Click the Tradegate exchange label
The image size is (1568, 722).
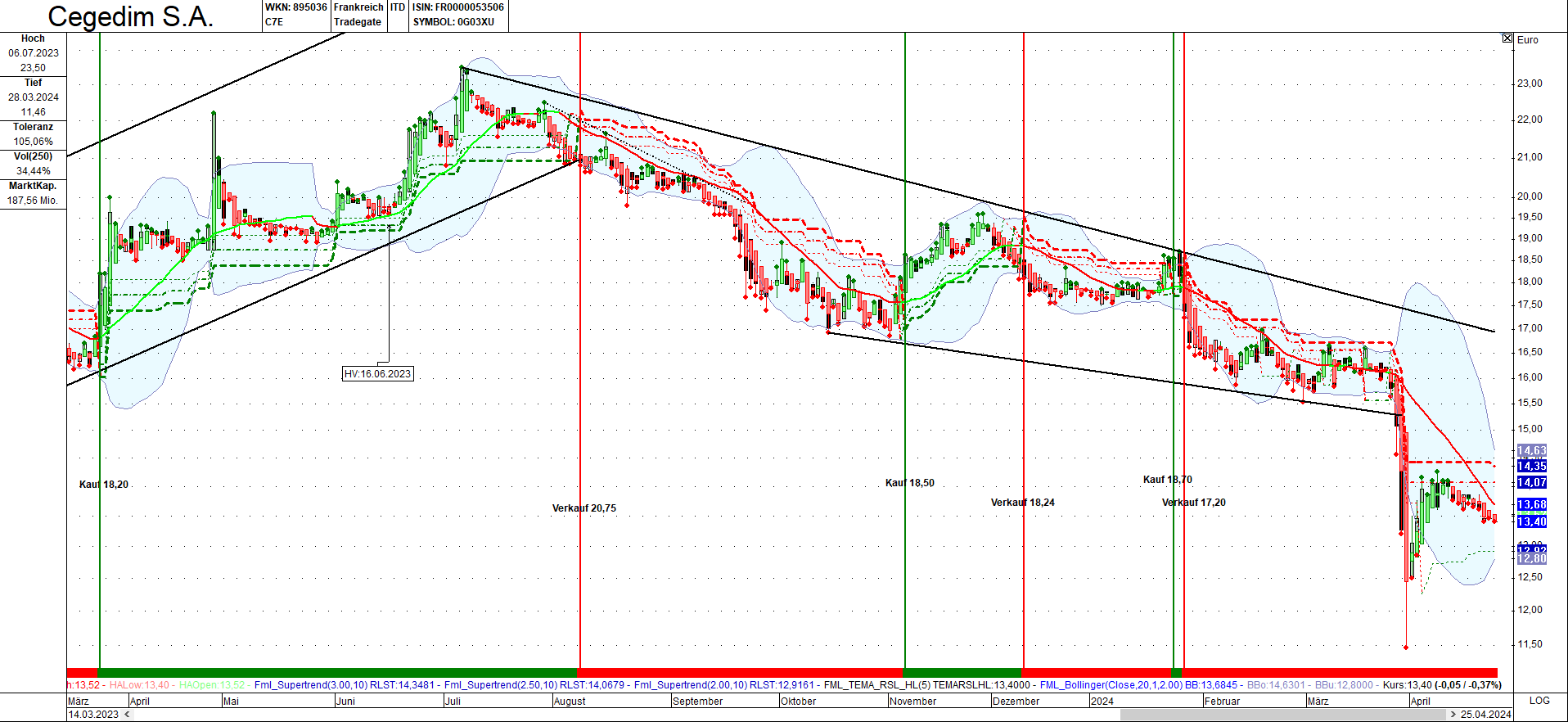(358, 22)
